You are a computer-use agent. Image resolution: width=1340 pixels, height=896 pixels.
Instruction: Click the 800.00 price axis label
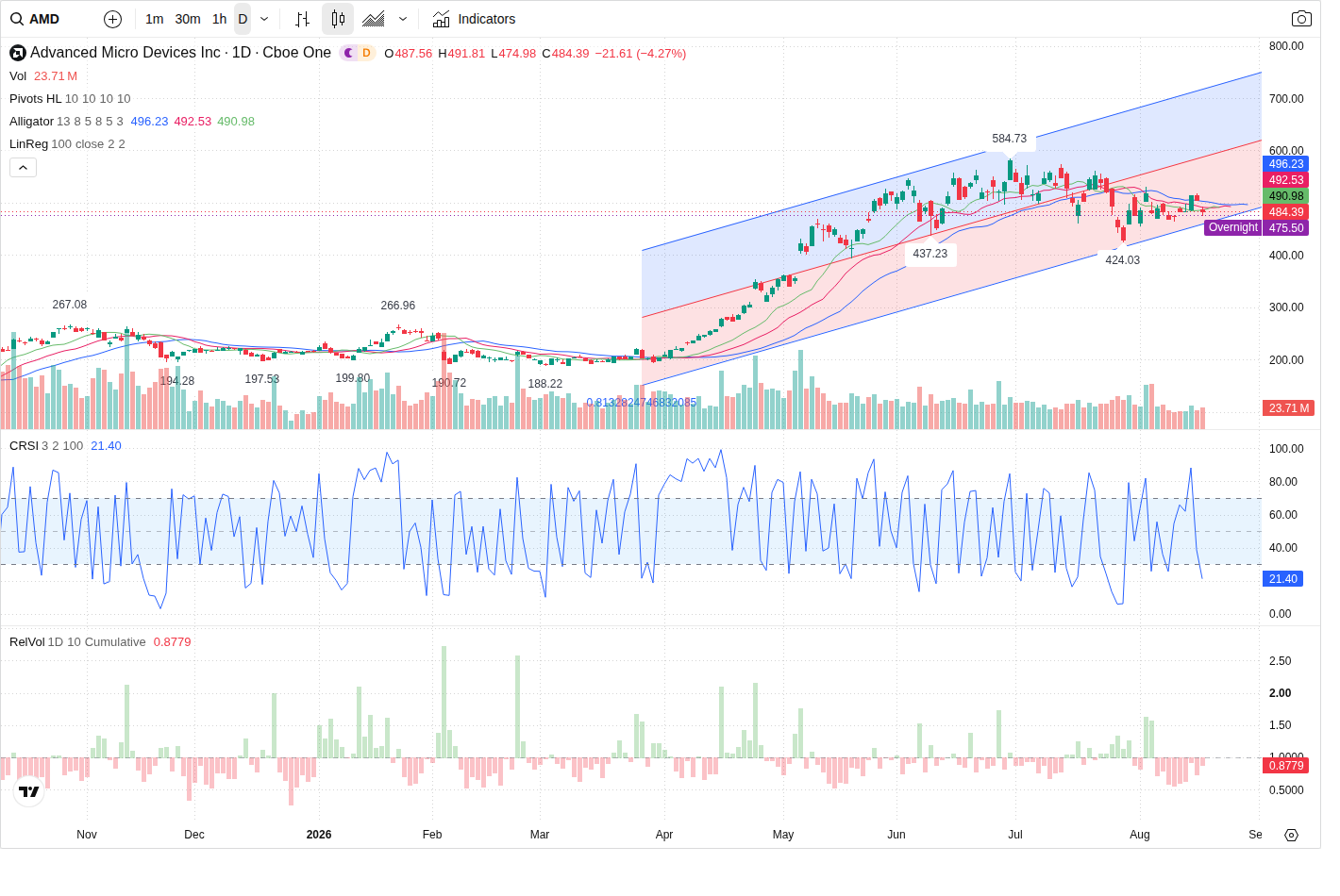point(1286,46)
